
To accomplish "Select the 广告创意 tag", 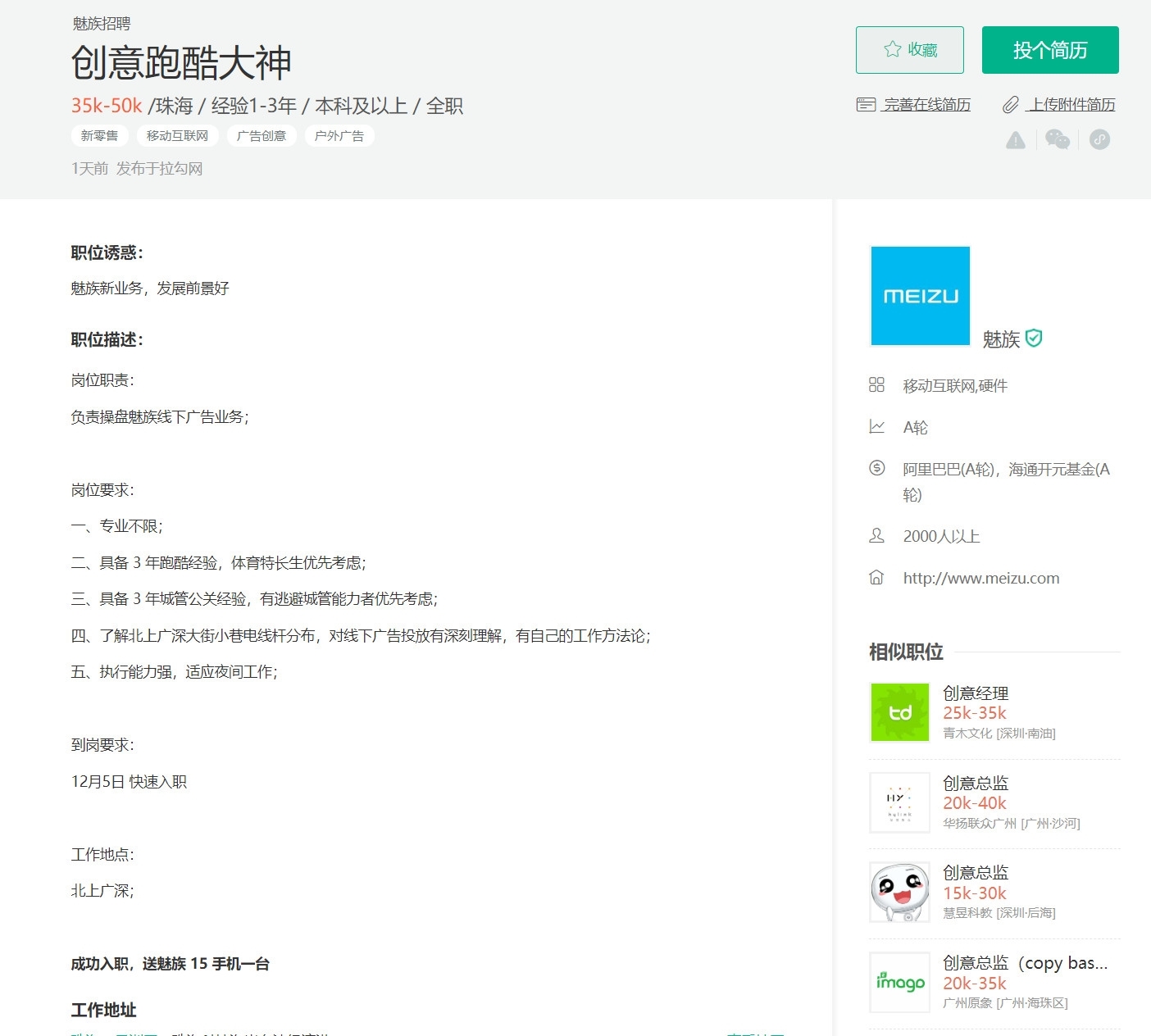I will tap(262, 136).
